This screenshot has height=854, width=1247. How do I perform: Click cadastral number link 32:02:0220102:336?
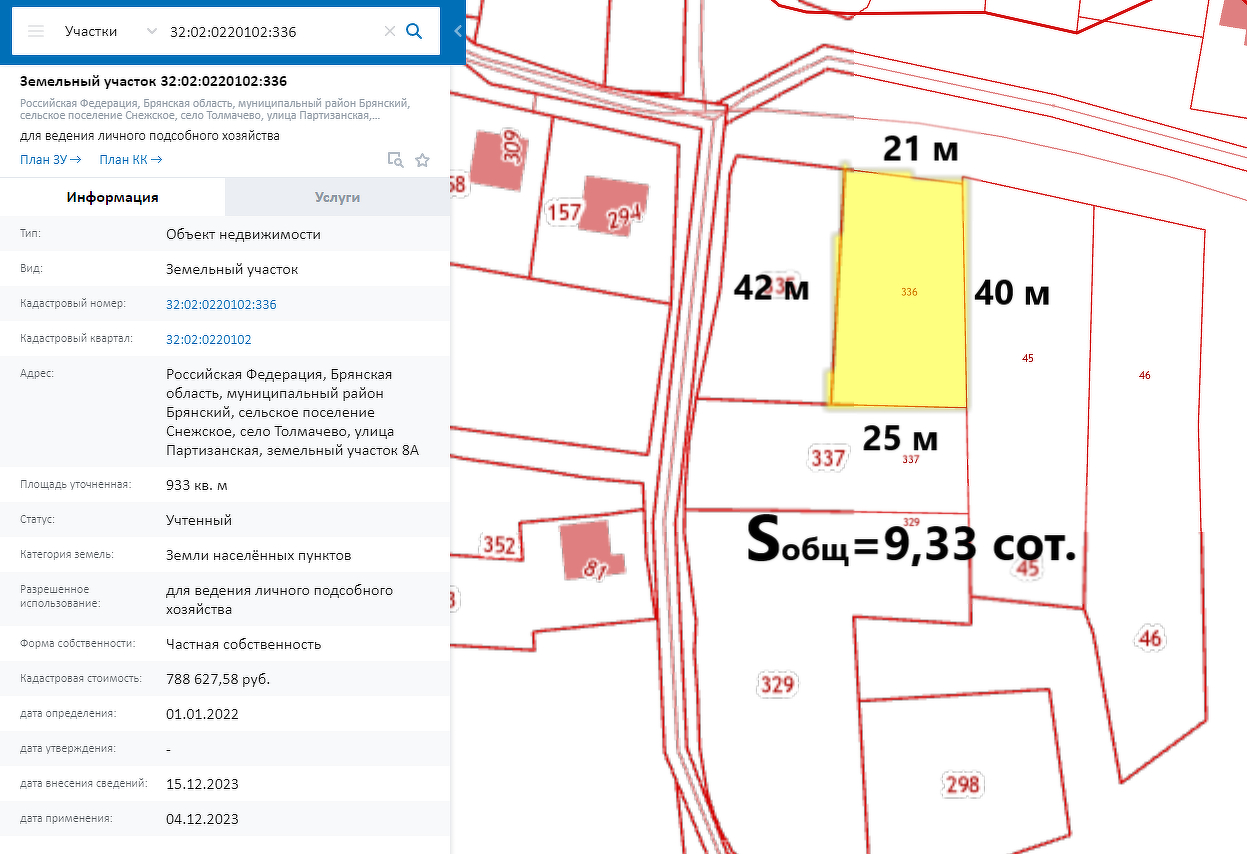[x=221, y=305]
